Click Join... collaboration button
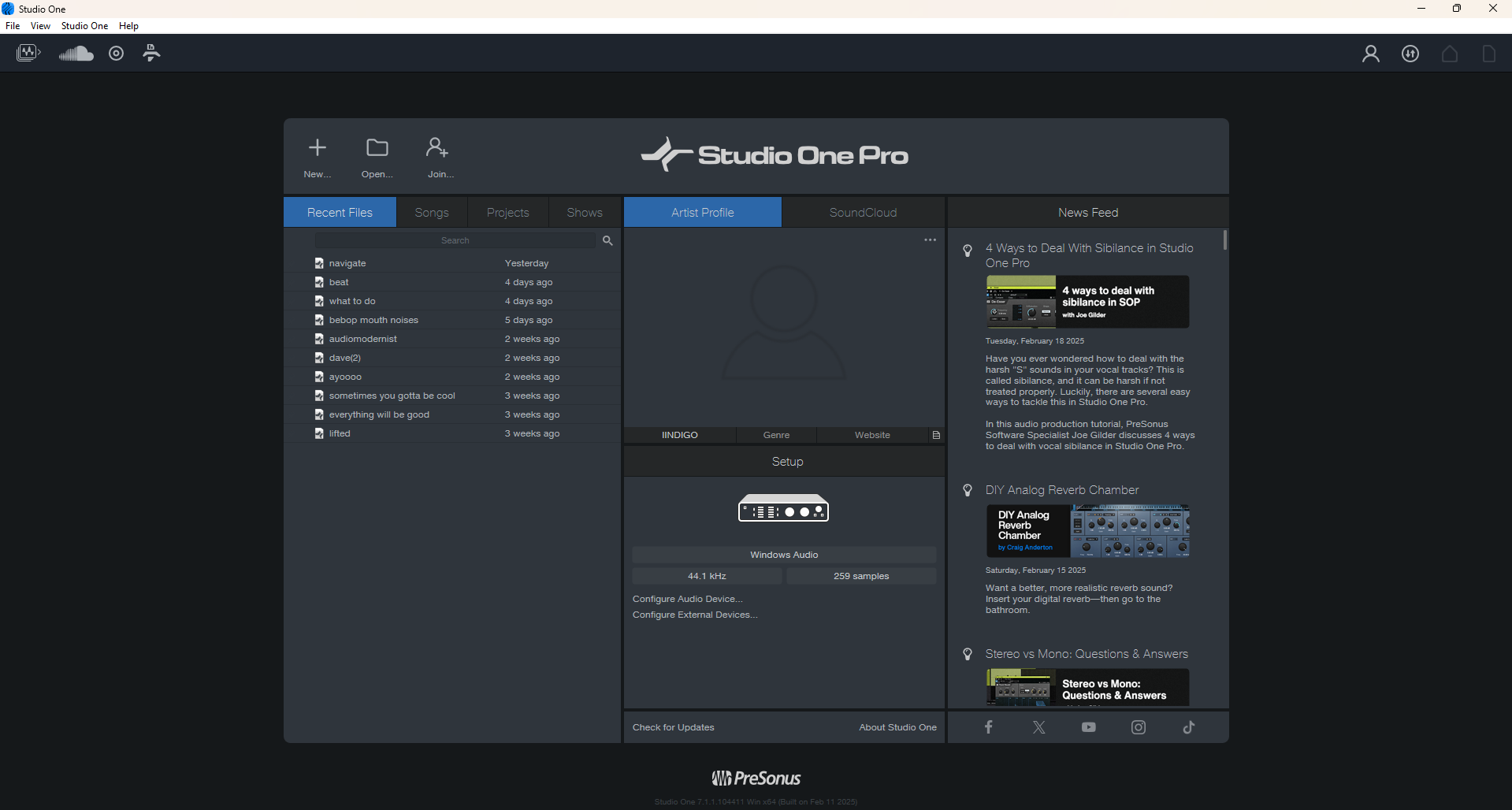Viewport: 1512px width, 810px height. (x=440, y=158)
